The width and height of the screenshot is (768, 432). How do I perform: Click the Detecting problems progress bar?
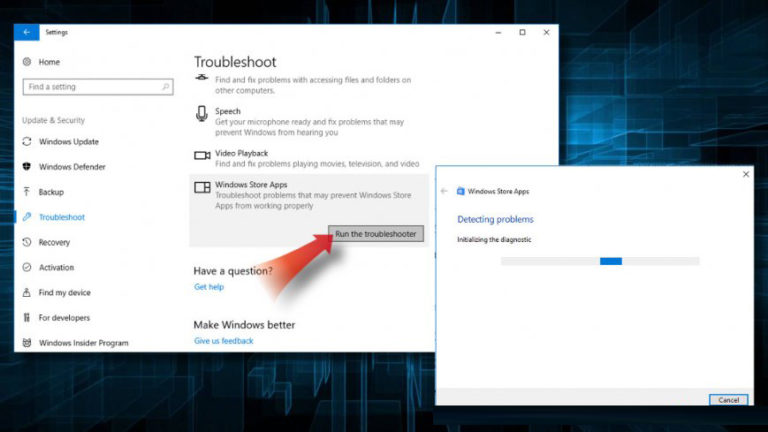600,261
